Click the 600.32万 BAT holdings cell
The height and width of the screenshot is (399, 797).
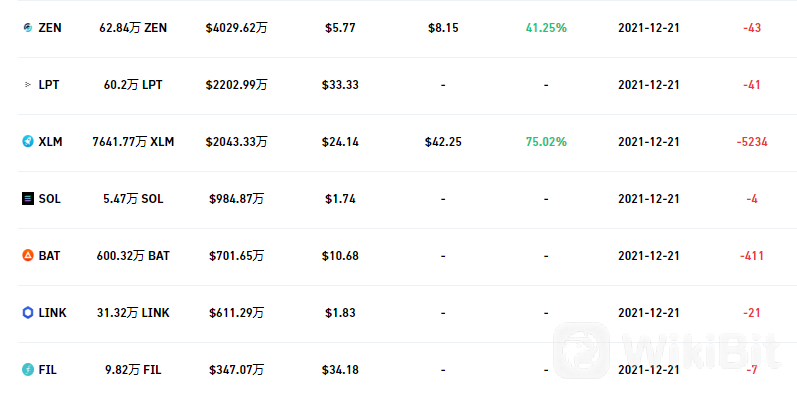tap(133, 256)
